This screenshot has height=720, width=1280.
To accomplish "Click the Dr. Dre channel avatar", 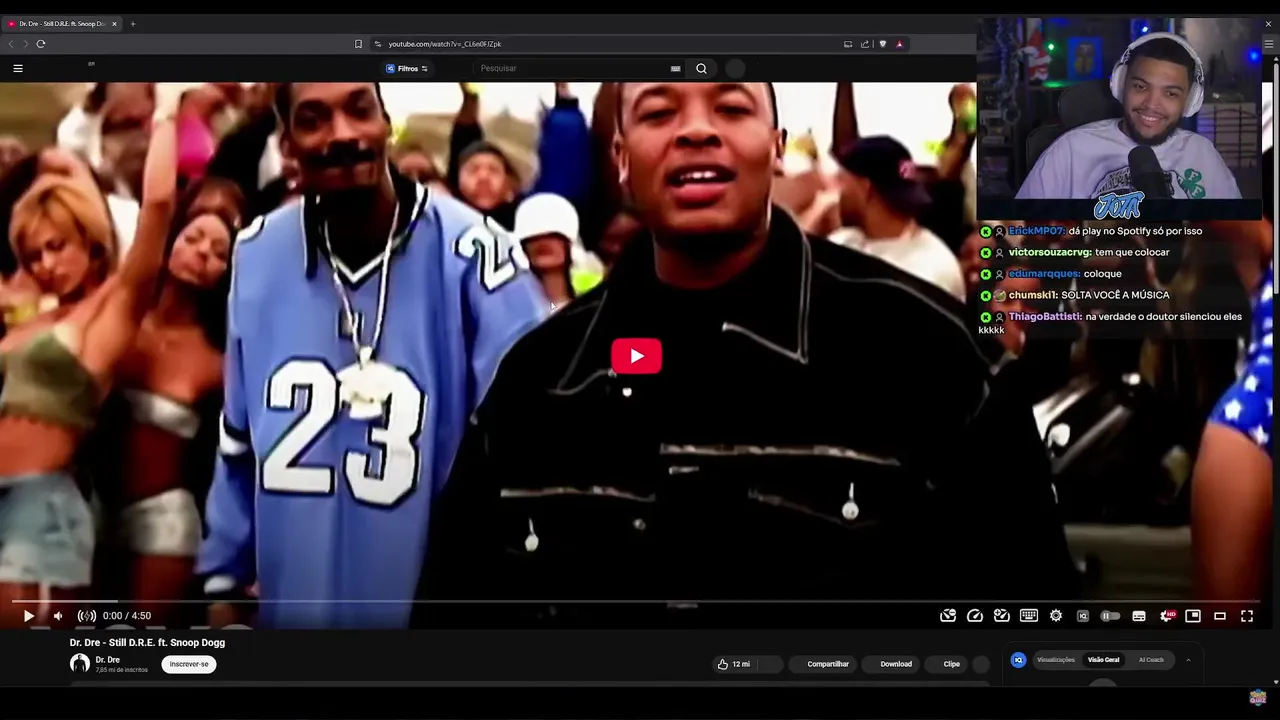I will point(80,663).
